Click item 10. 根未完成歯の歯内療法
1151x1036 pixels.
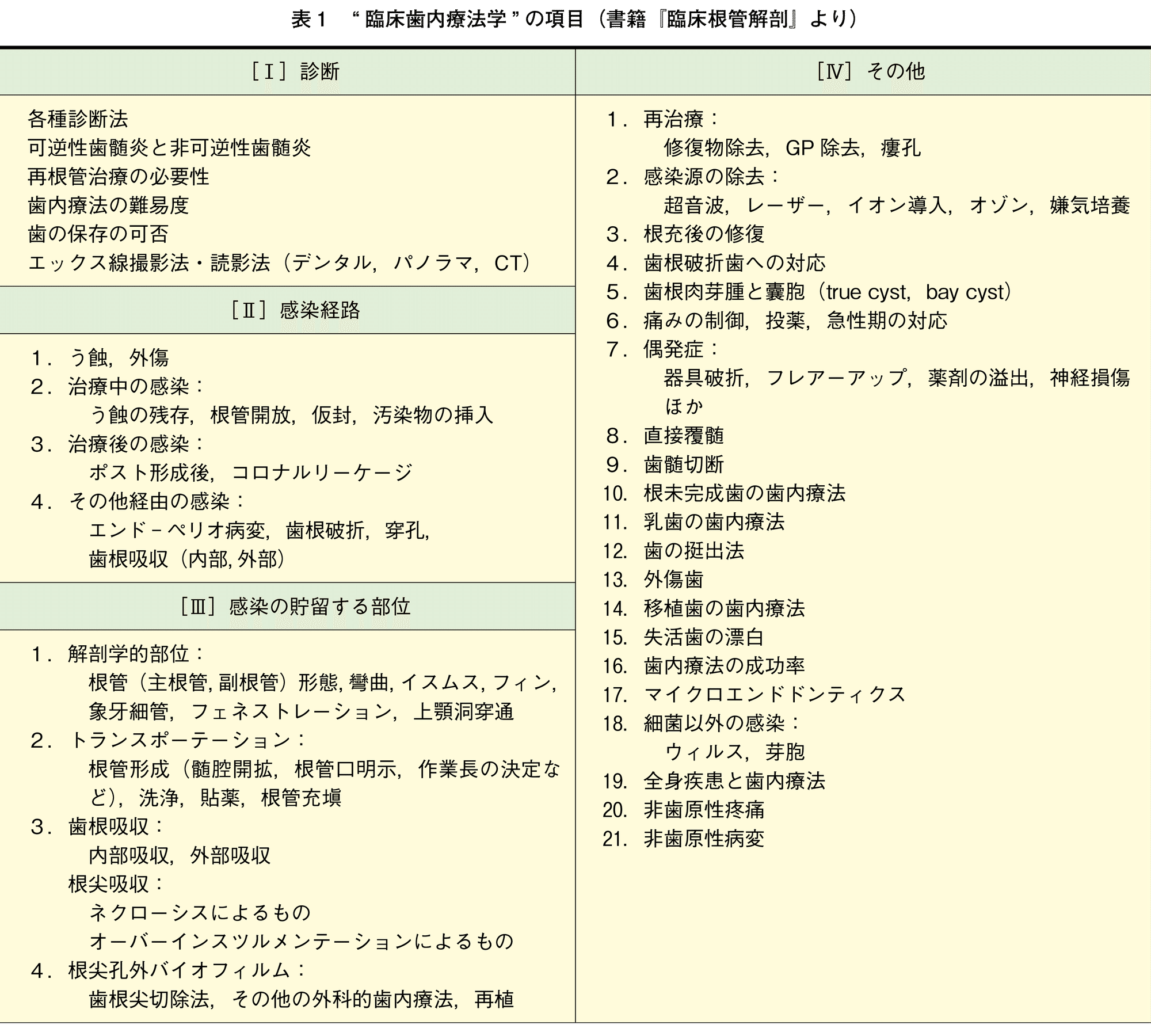725,493
